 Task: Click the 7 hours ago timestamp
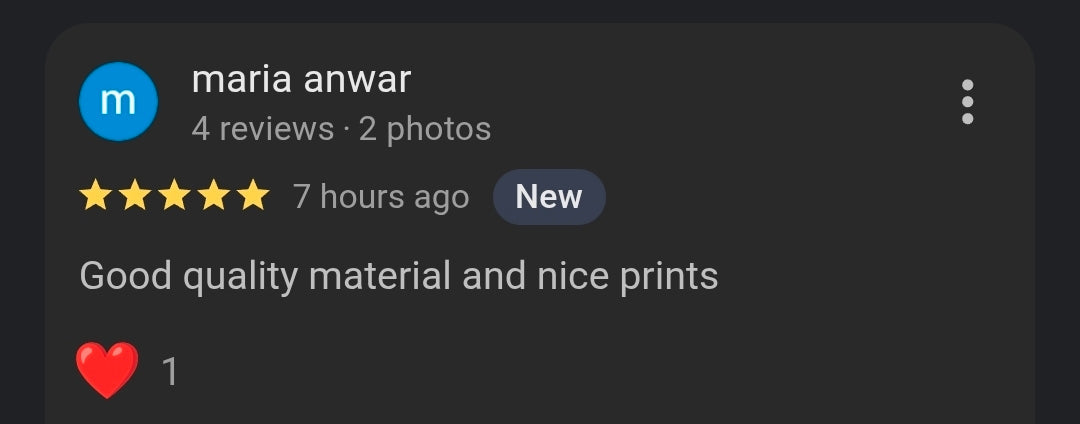[x=382, y=198]
